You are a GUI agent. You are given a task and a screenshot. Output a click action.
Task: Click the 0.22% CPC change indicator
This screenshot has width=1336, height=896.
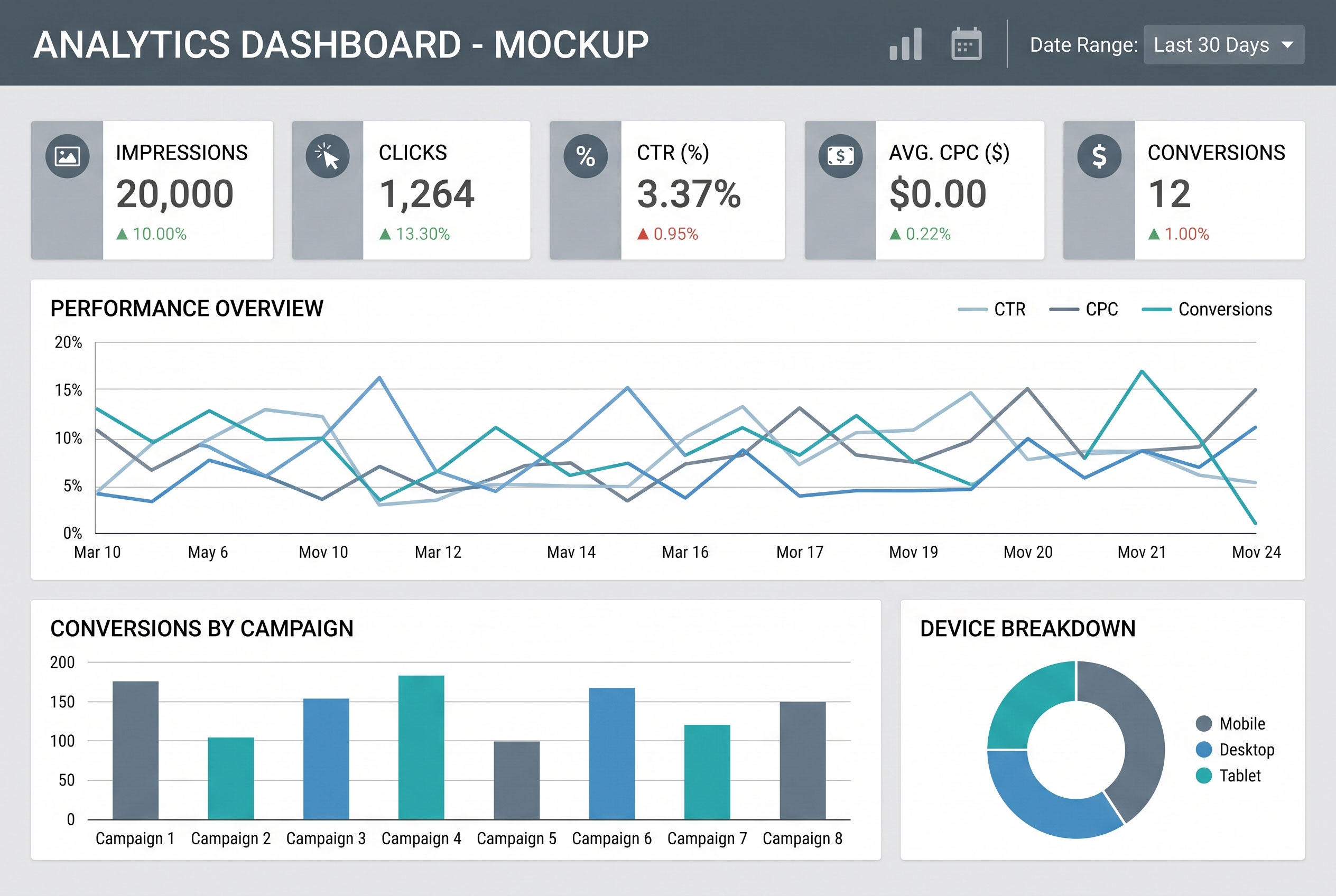coord(920,234)
